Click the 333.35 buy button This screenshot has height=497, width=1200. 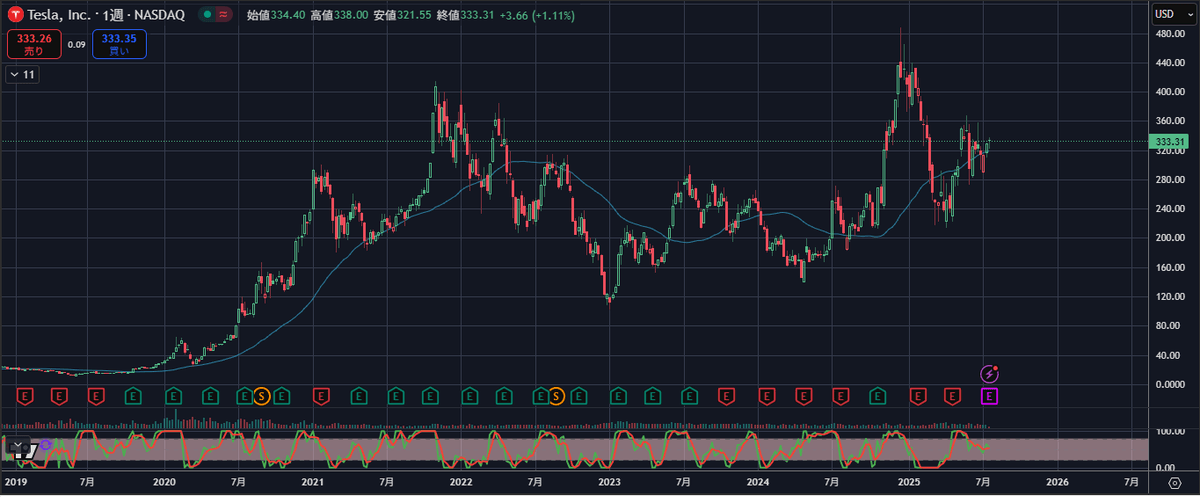119,44
